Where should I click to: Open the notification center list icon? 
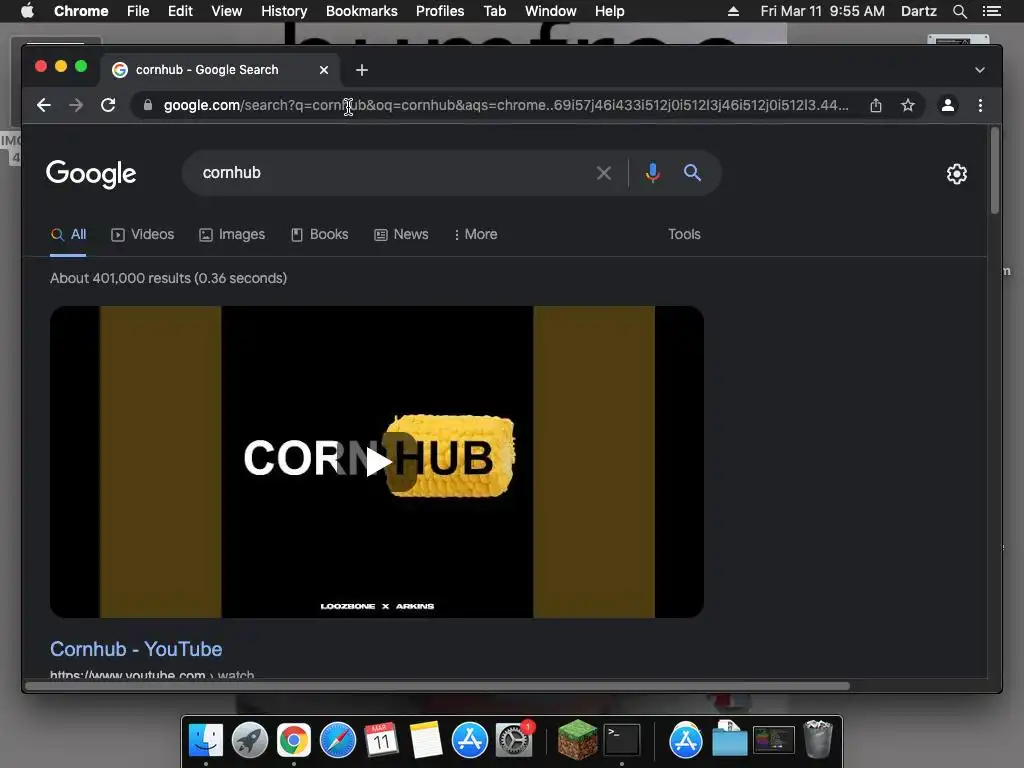[992, 11]
